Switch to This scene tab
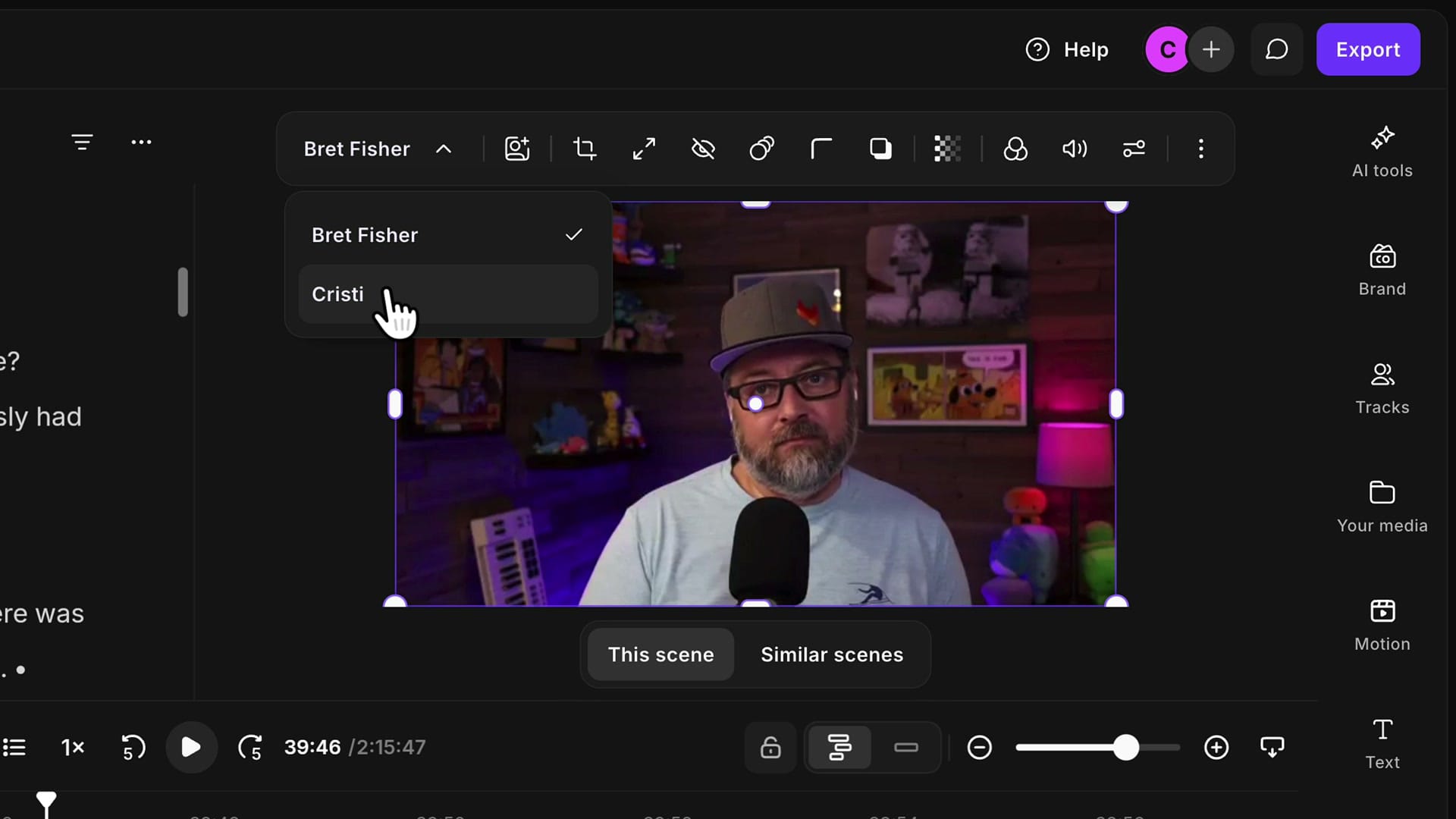 point(661,654)
